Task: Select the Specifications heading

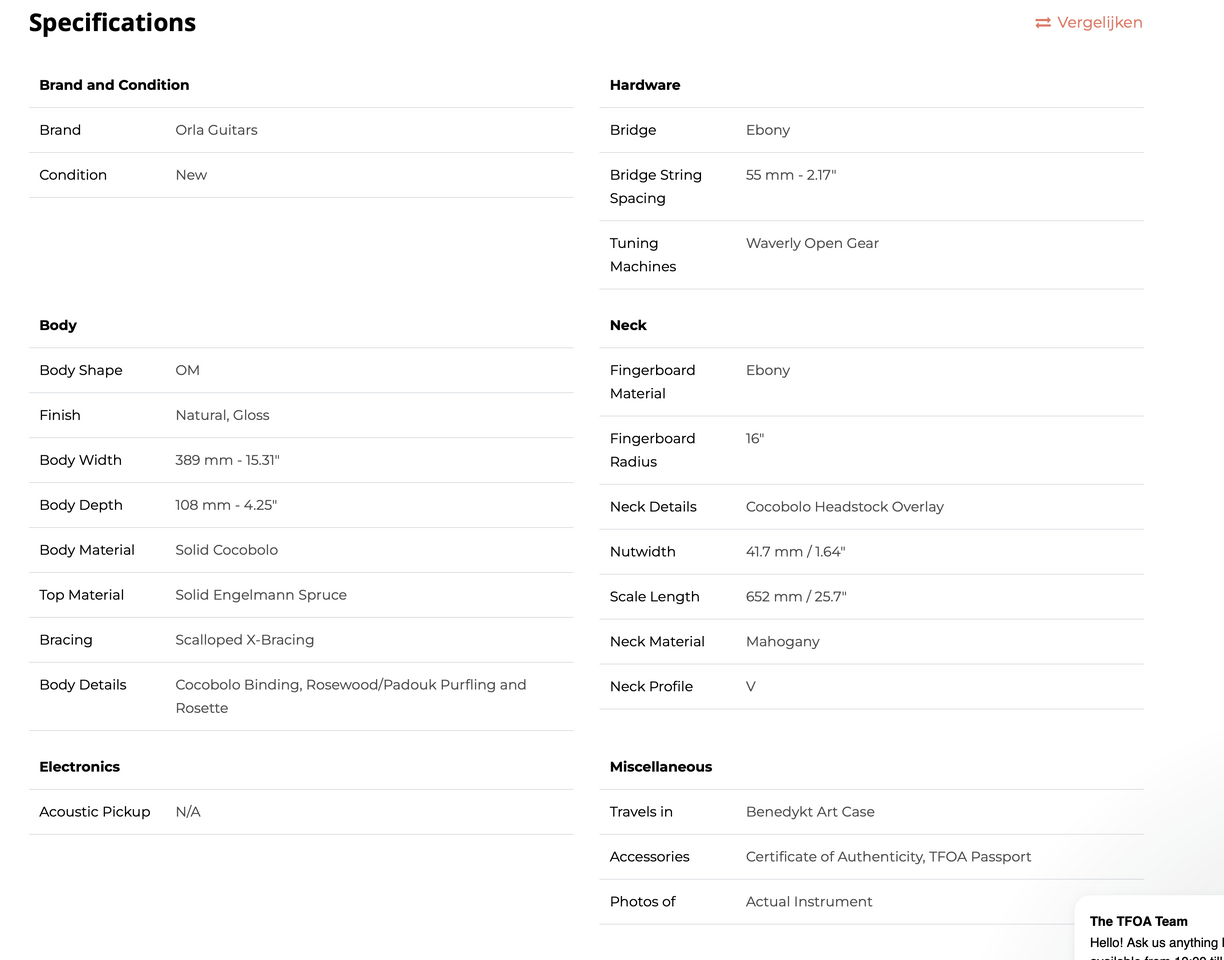Action: 112,23
